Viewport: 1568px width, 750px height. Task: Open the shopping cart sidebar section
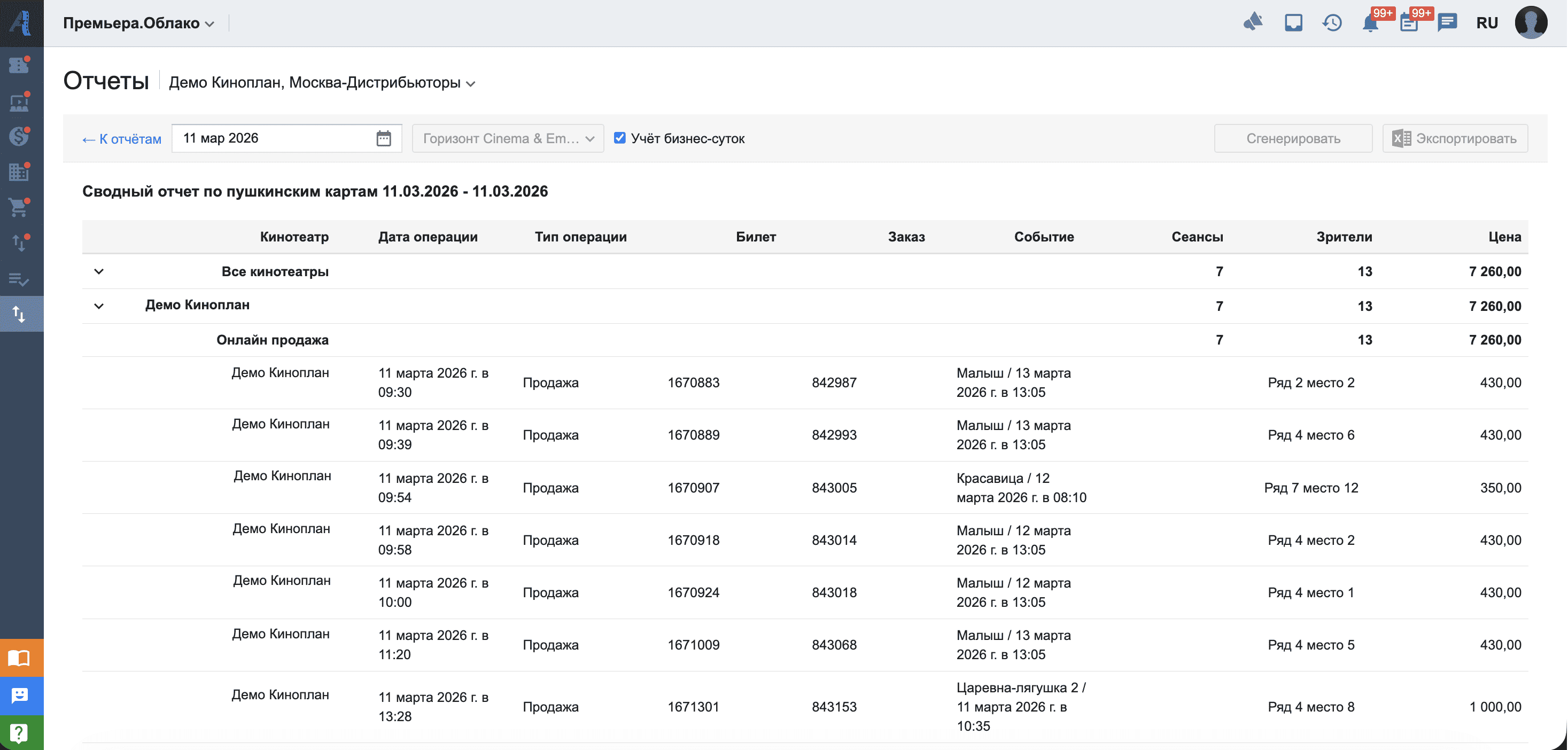[x=19, y=207]
